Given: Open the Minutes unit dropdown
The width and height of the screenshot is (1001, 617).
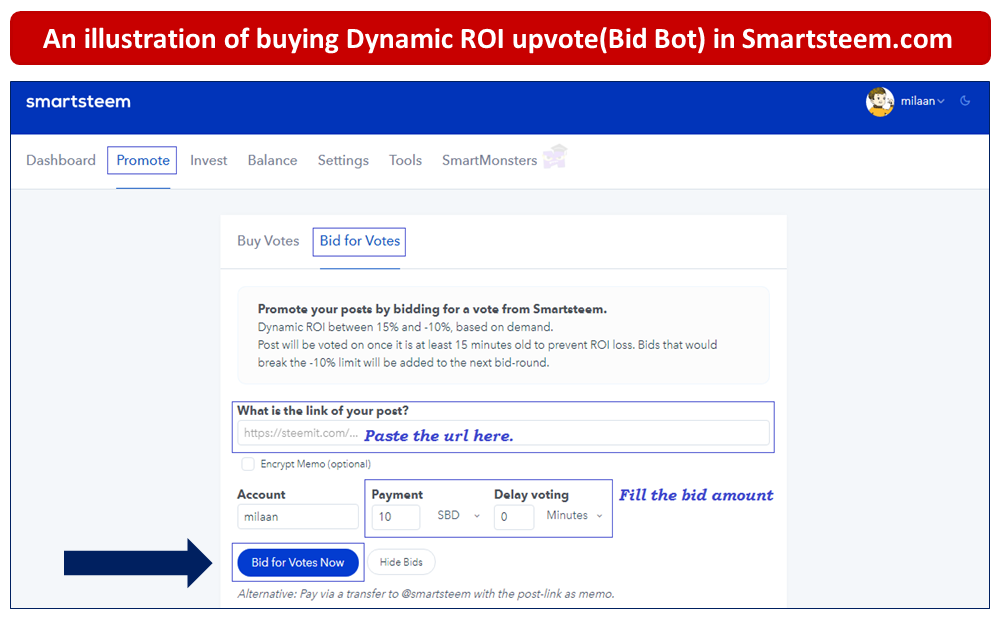Looking at the screenshot, I should (x=574, y=515).
